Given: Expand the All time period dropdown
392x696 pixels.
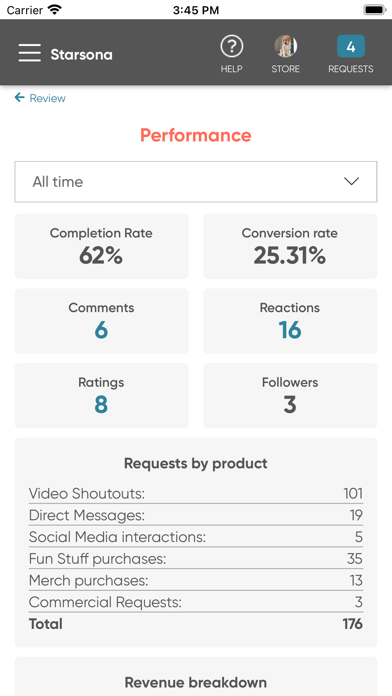Looking at the screenshot, I should coord(196,182).
